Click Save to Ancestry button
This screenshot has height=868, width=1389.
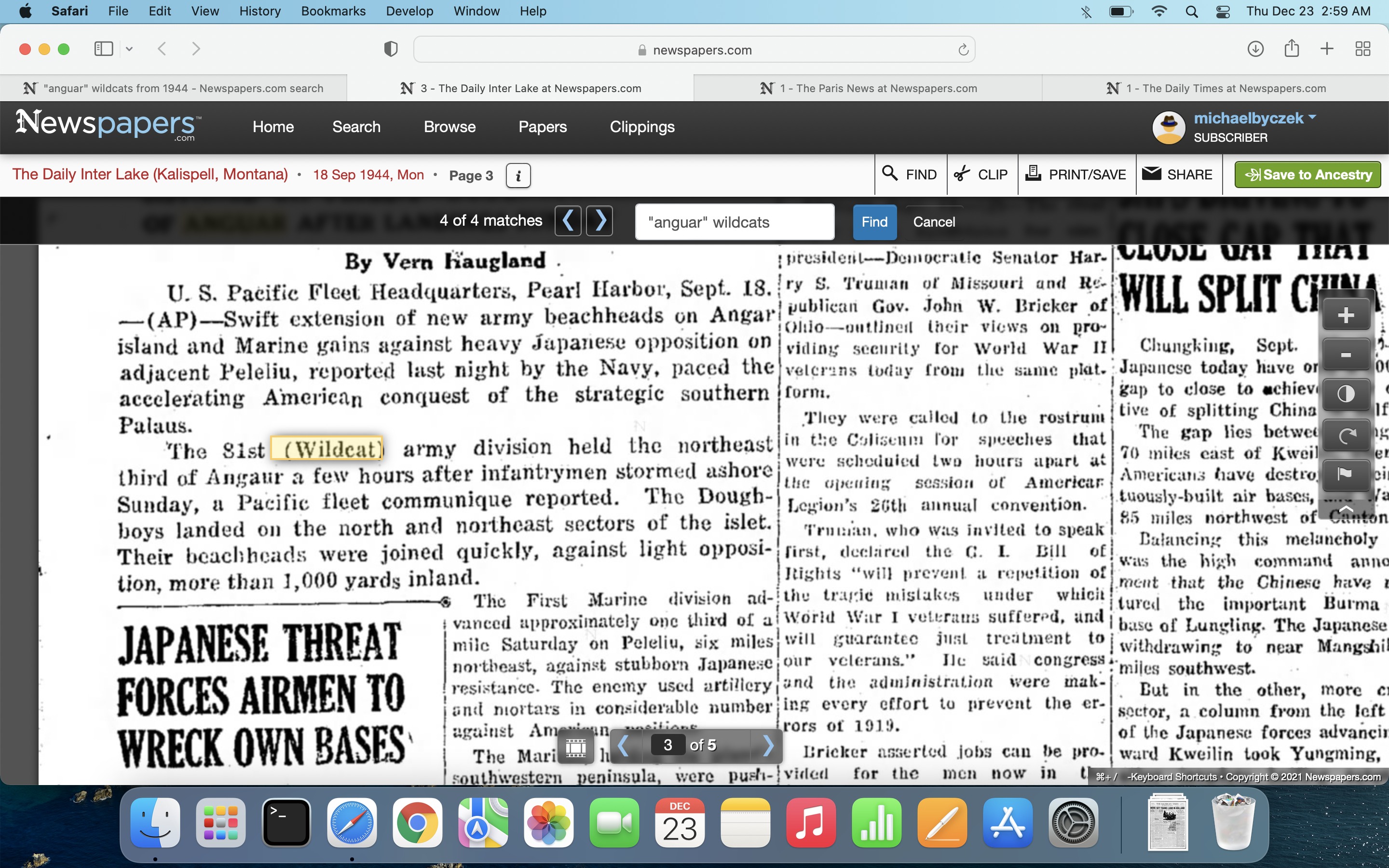tap(1307, 175)
